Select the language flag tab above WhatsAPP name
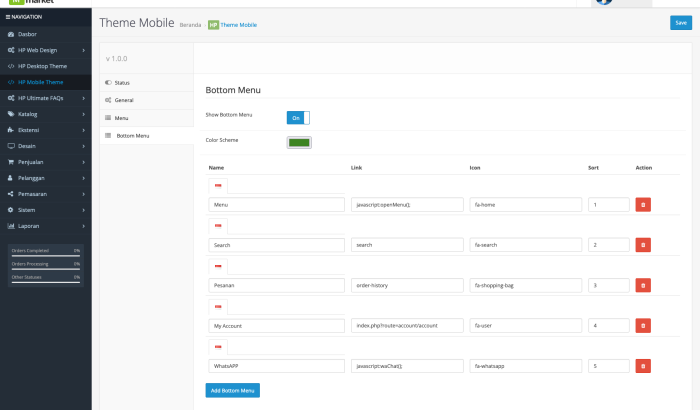Screen dimensions: 700x410 click(x=218, y=347)
